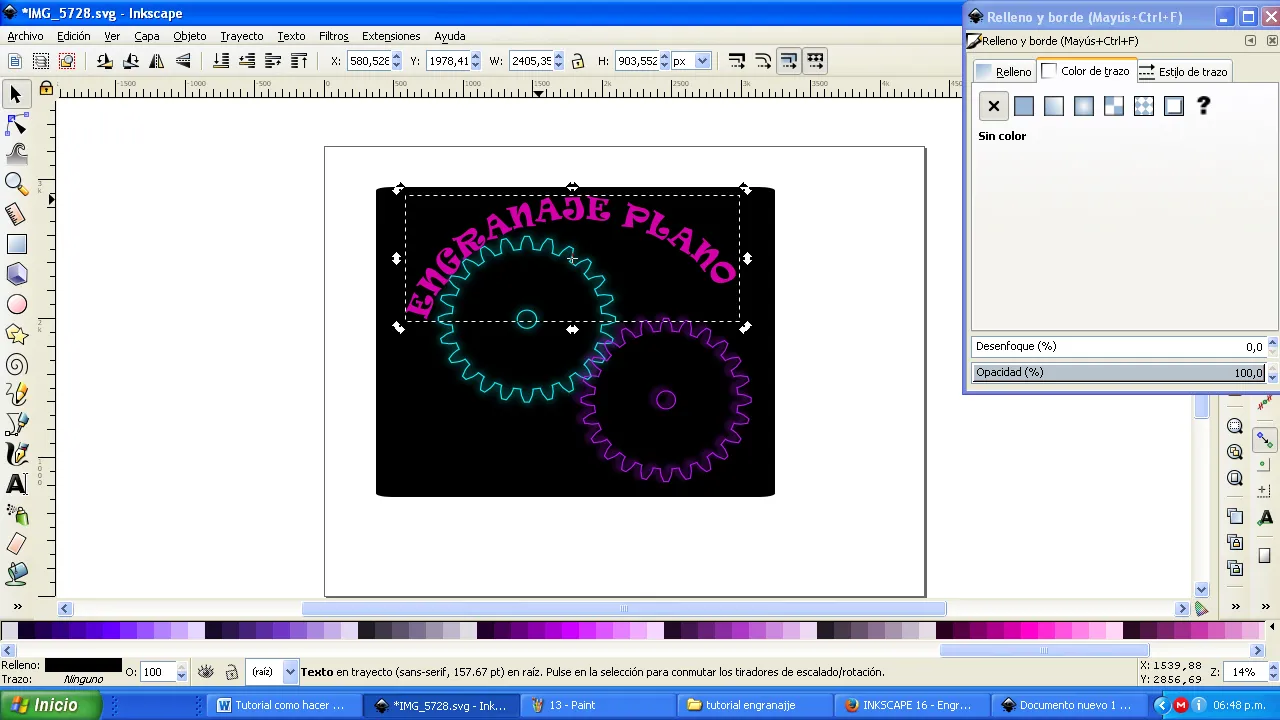Click Deselect icon in toolbar
The height and width of the screenshot is (720, 1280).
click(x=67, y=61)
